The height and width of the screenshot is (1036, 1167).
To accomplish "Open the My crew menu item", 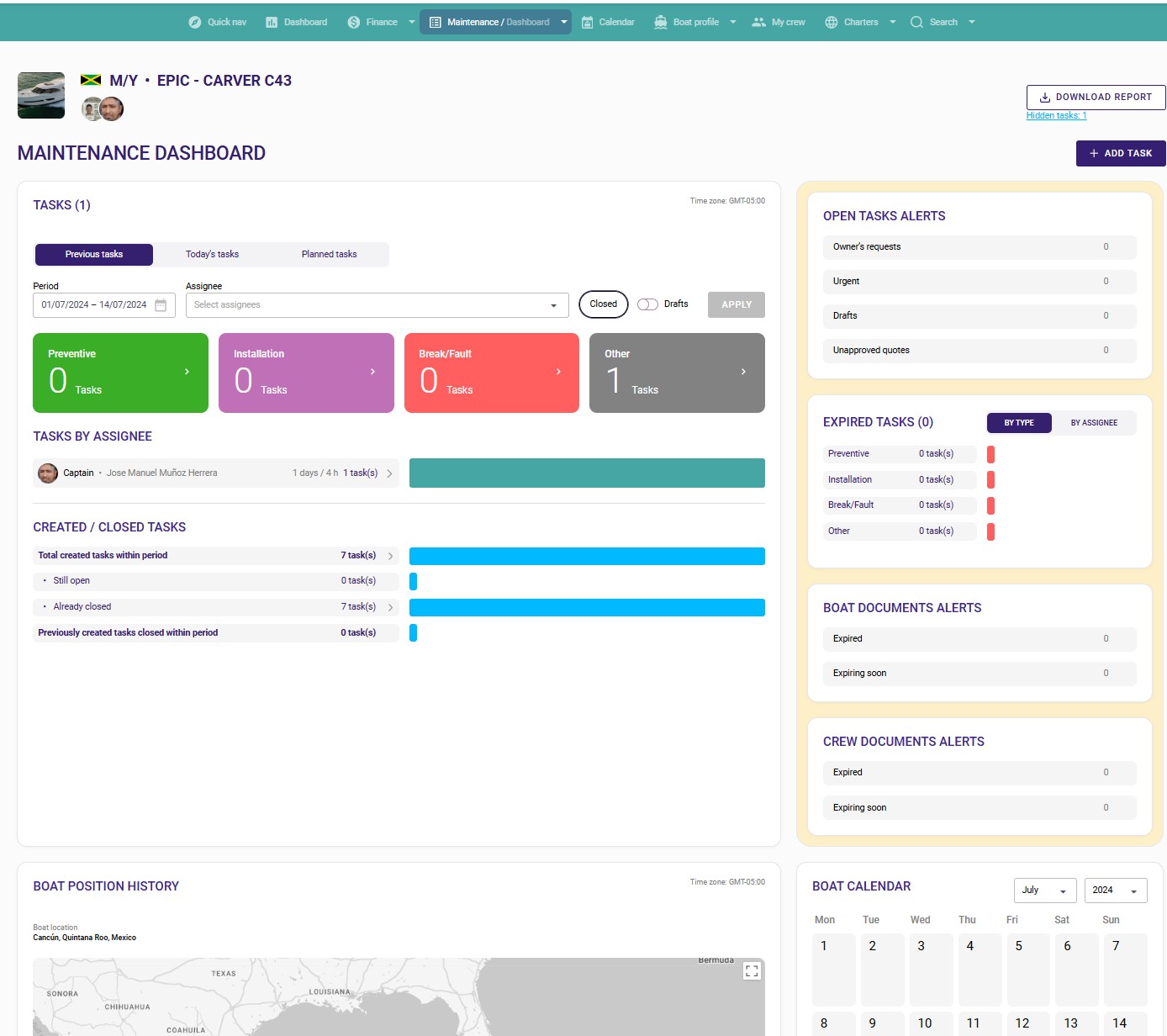I will tap(779, 22).
